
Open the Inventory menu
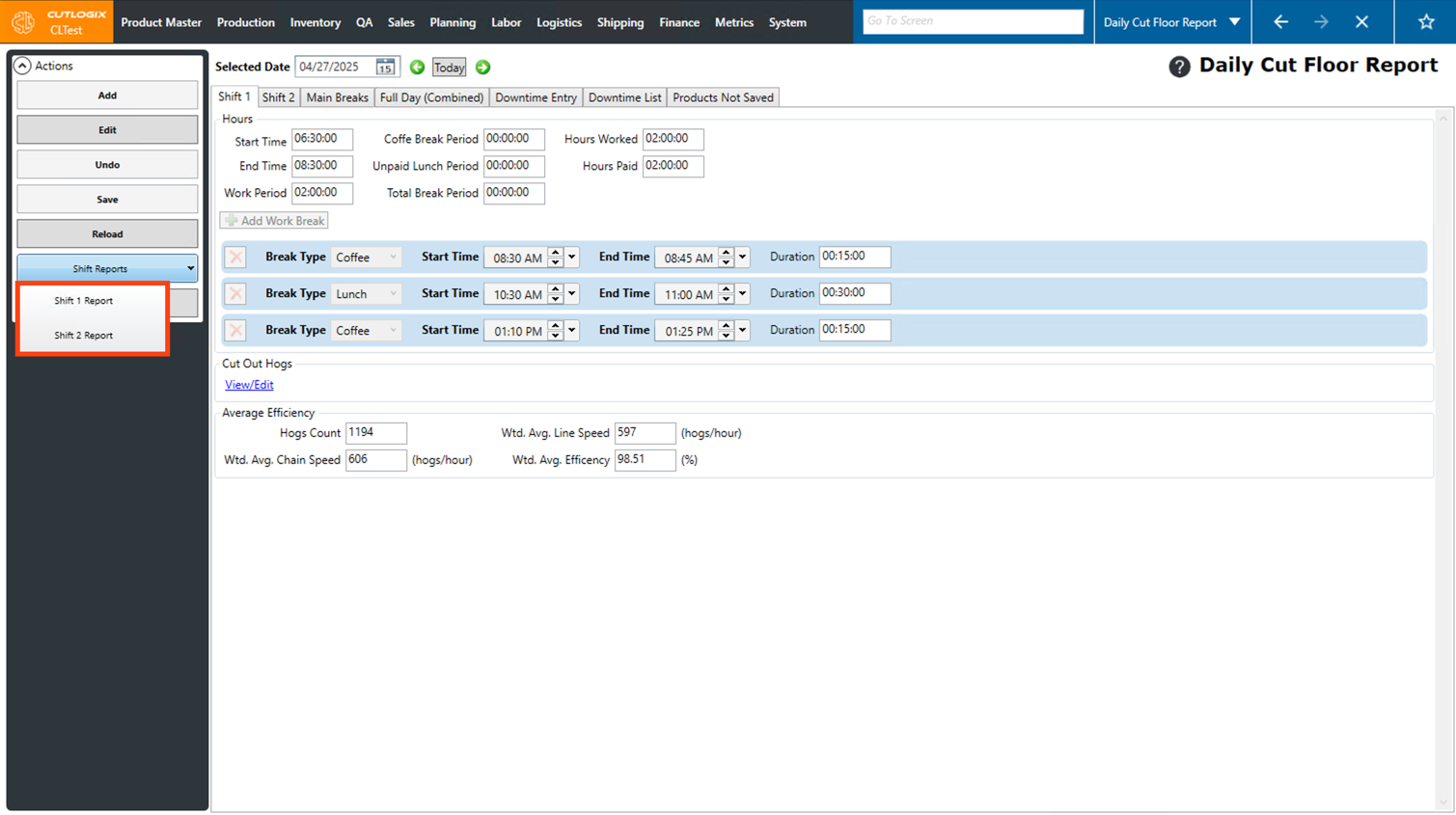[x=315, y=22]
